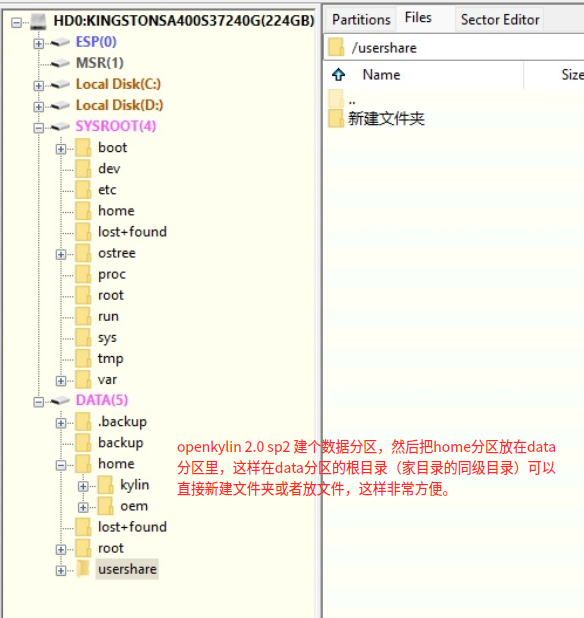
Task: Click the run folder icon
Action: [83, 316]
